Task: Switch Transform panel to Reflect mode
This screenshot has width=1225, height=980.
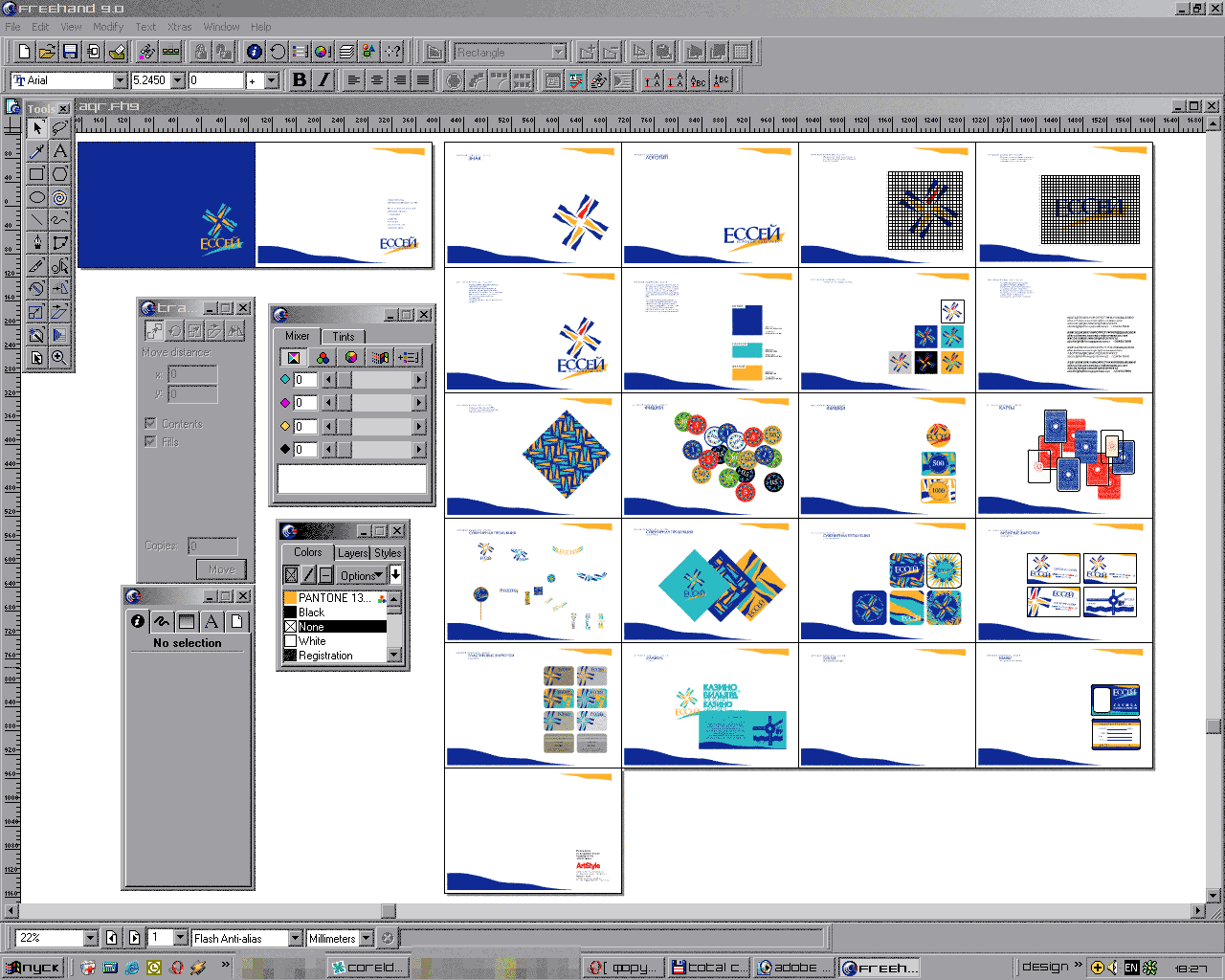Action: (x=235, y=330)
